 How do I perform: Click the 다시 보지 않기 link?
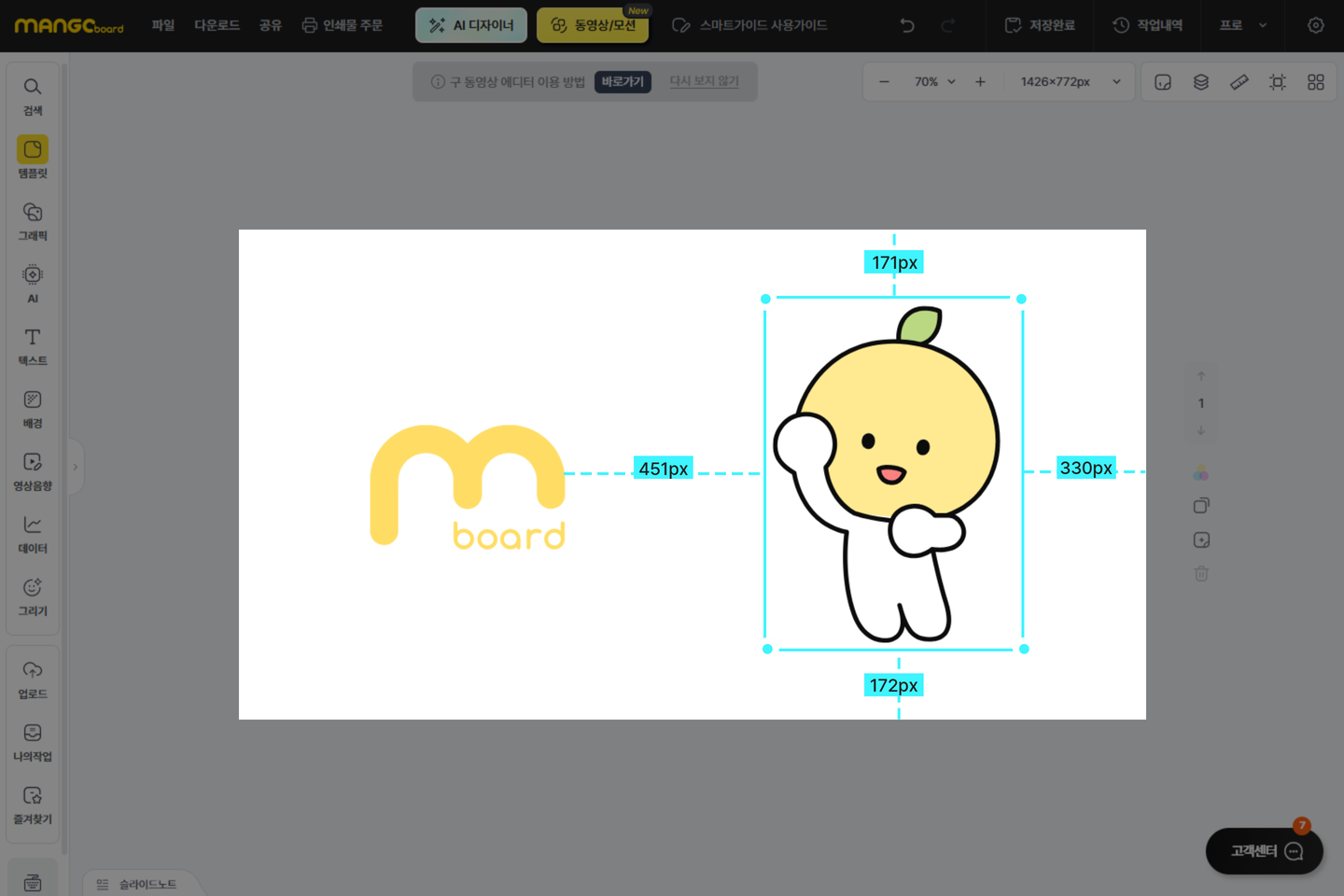pyautogui.click(x=704, y=82)
